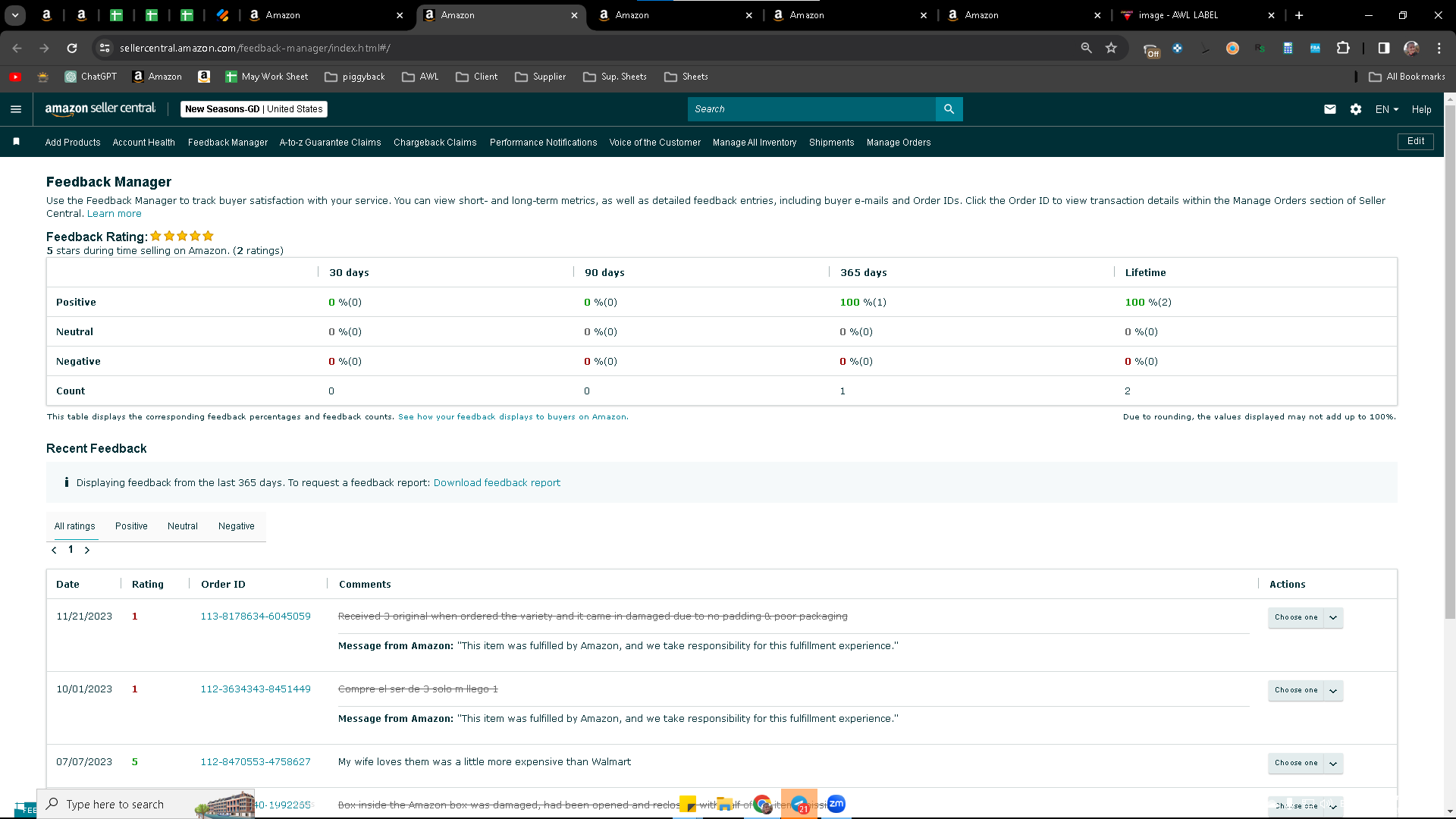Screen dimensions: 1456x819
Task: Open A-to-z Guarantee Claims page
Action: pyautogui.click(x=331, y=143)
